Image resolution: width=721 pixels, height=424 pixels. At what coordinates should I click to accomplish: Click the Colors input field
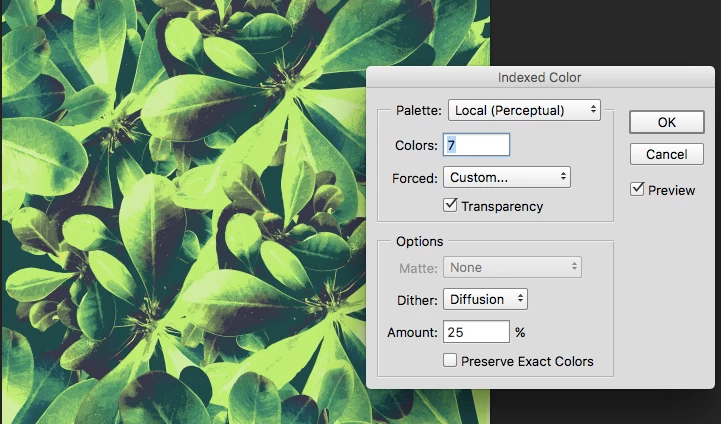point(476,145)
